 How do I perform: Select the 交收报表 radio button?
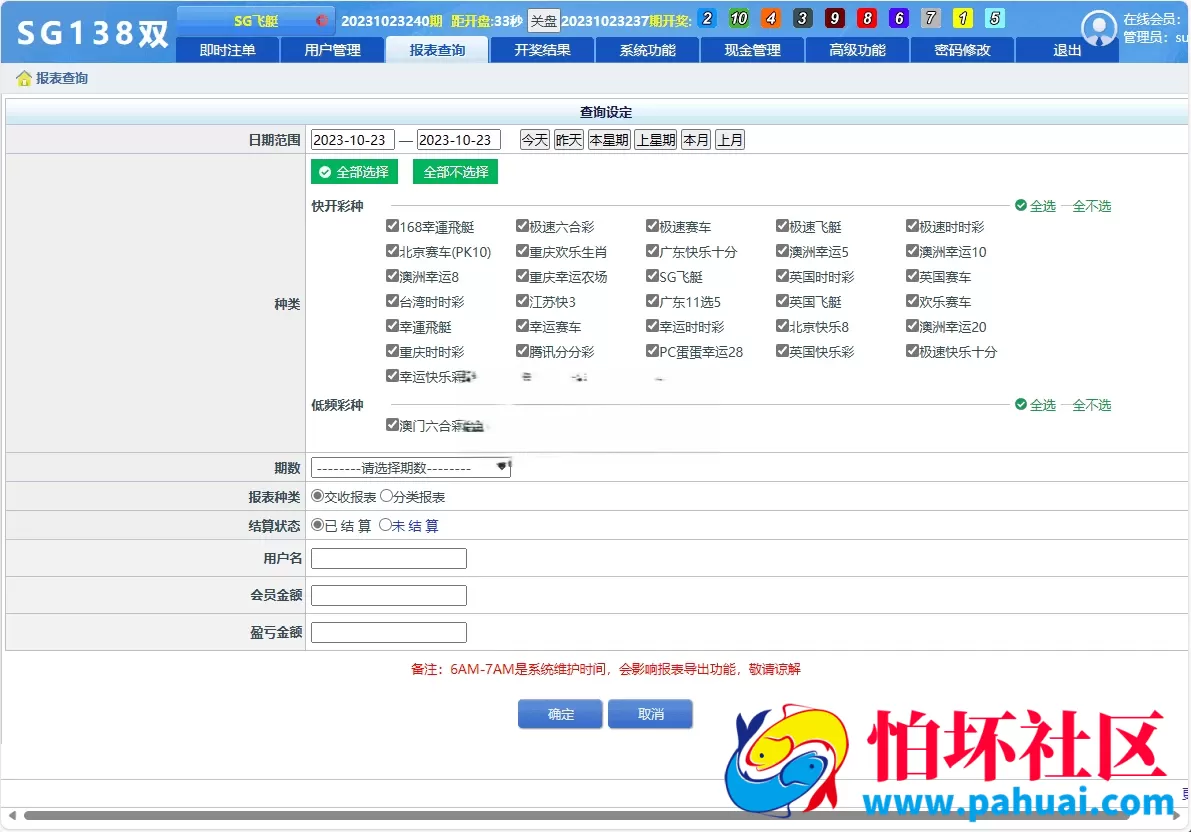[x=317, y=496]
